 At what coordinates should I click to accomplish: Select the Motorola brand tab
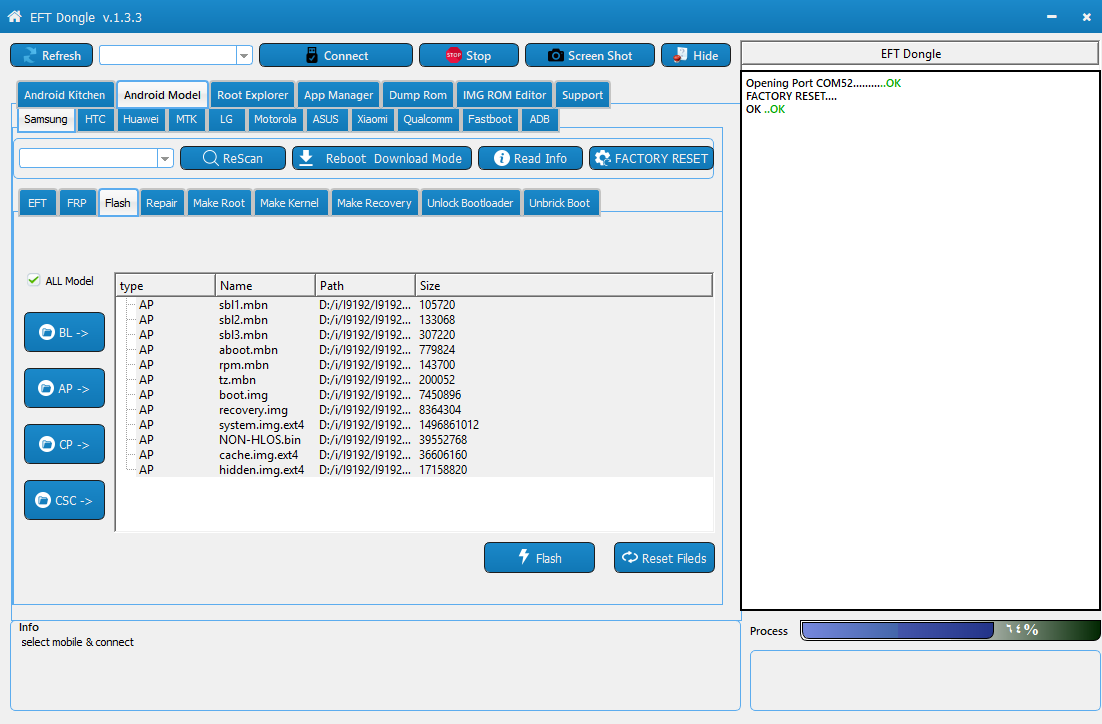pyautogui.click(x=275, y=119)
